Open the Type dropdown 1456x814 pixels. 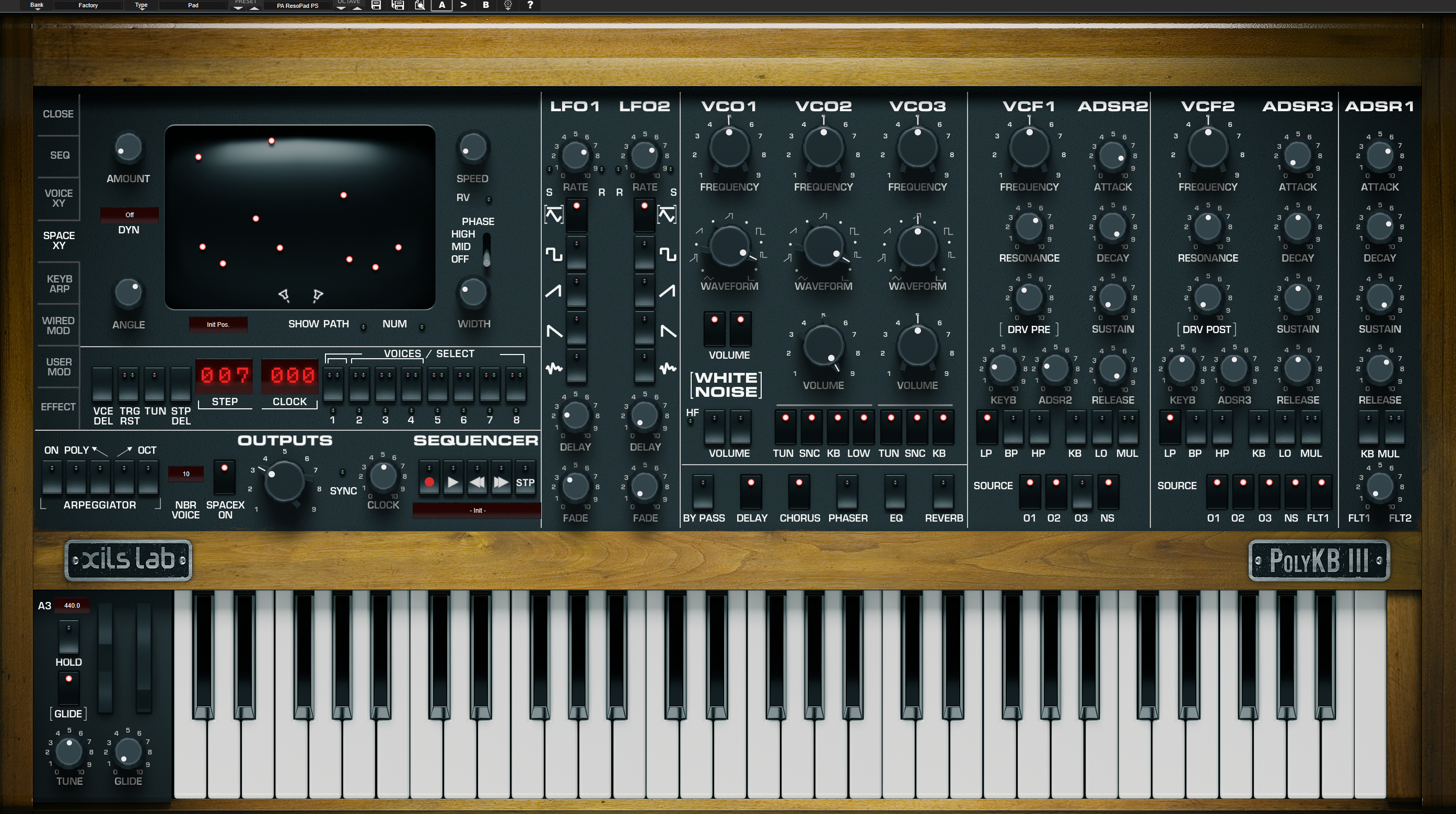pyautogui.click(x=141, y=5)
